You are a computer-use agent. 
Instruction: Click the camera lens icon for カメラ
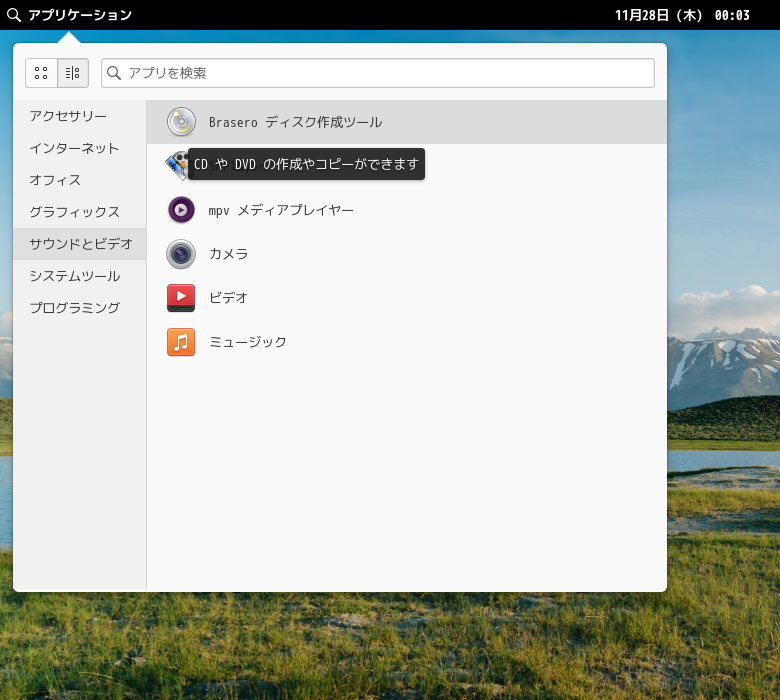(181, 254)
